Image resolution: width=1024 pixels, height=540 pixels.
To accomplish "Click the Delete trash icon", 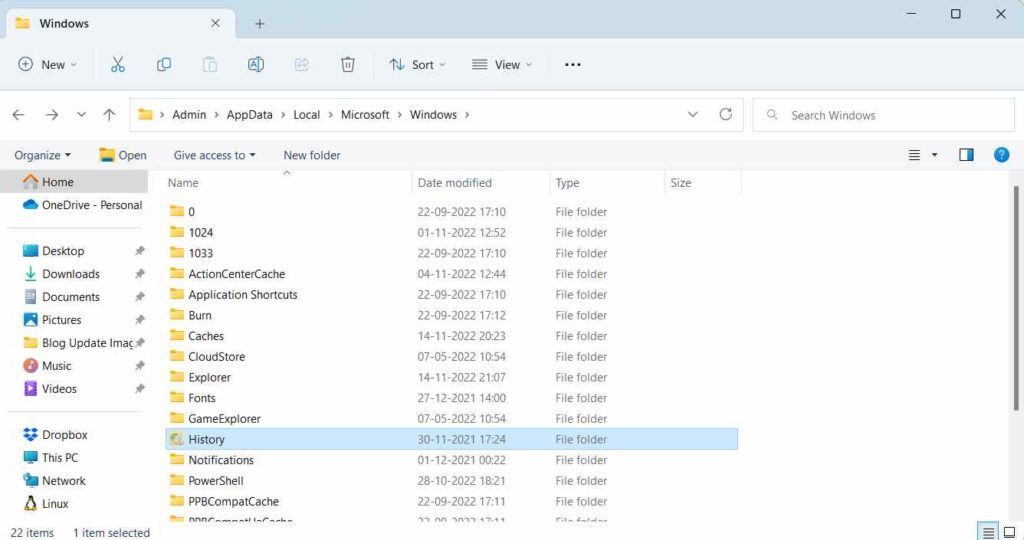I will 347,64.
